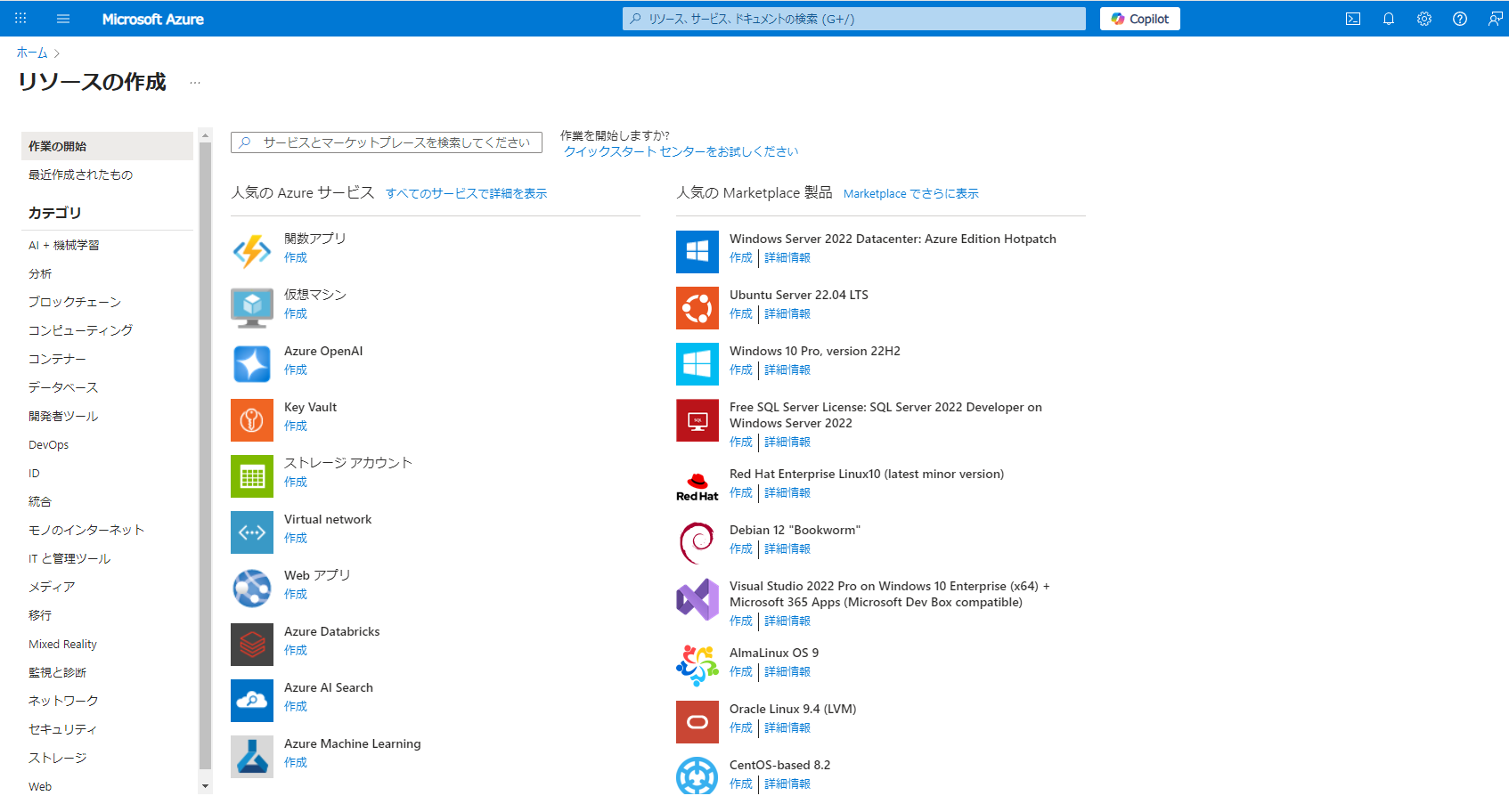
Task: Click Marketplace でさらに表示 link
Action: pos(910,193)
